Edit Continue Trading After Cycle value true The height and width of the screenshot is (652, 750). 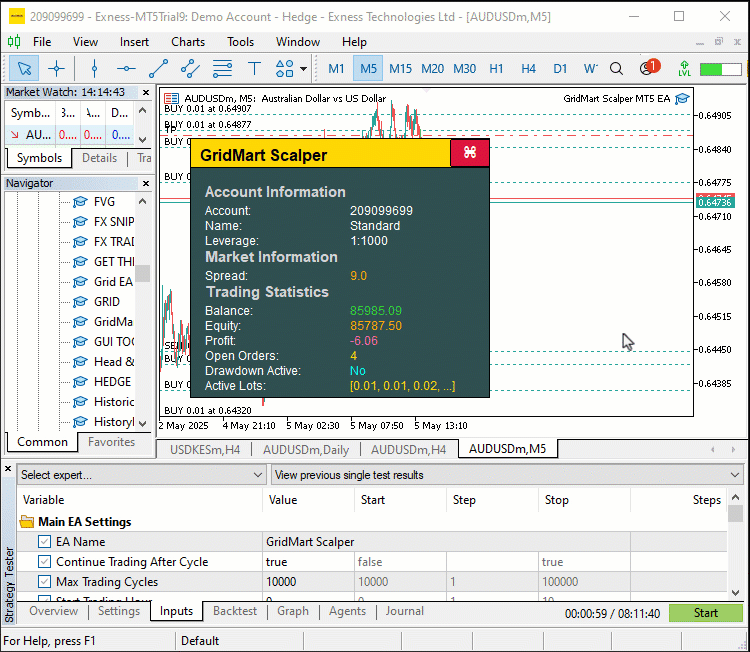point(308,562)
